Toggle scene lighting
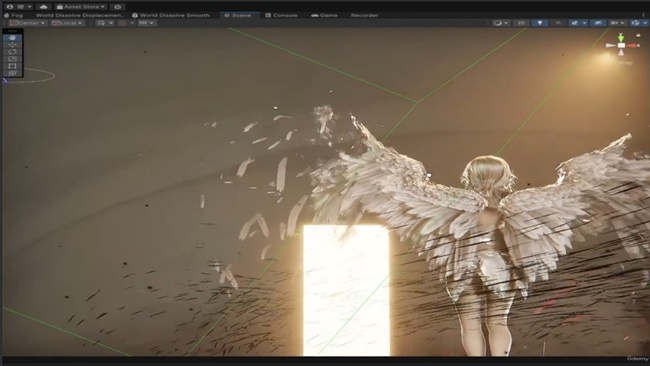 (x=540, y=23)
